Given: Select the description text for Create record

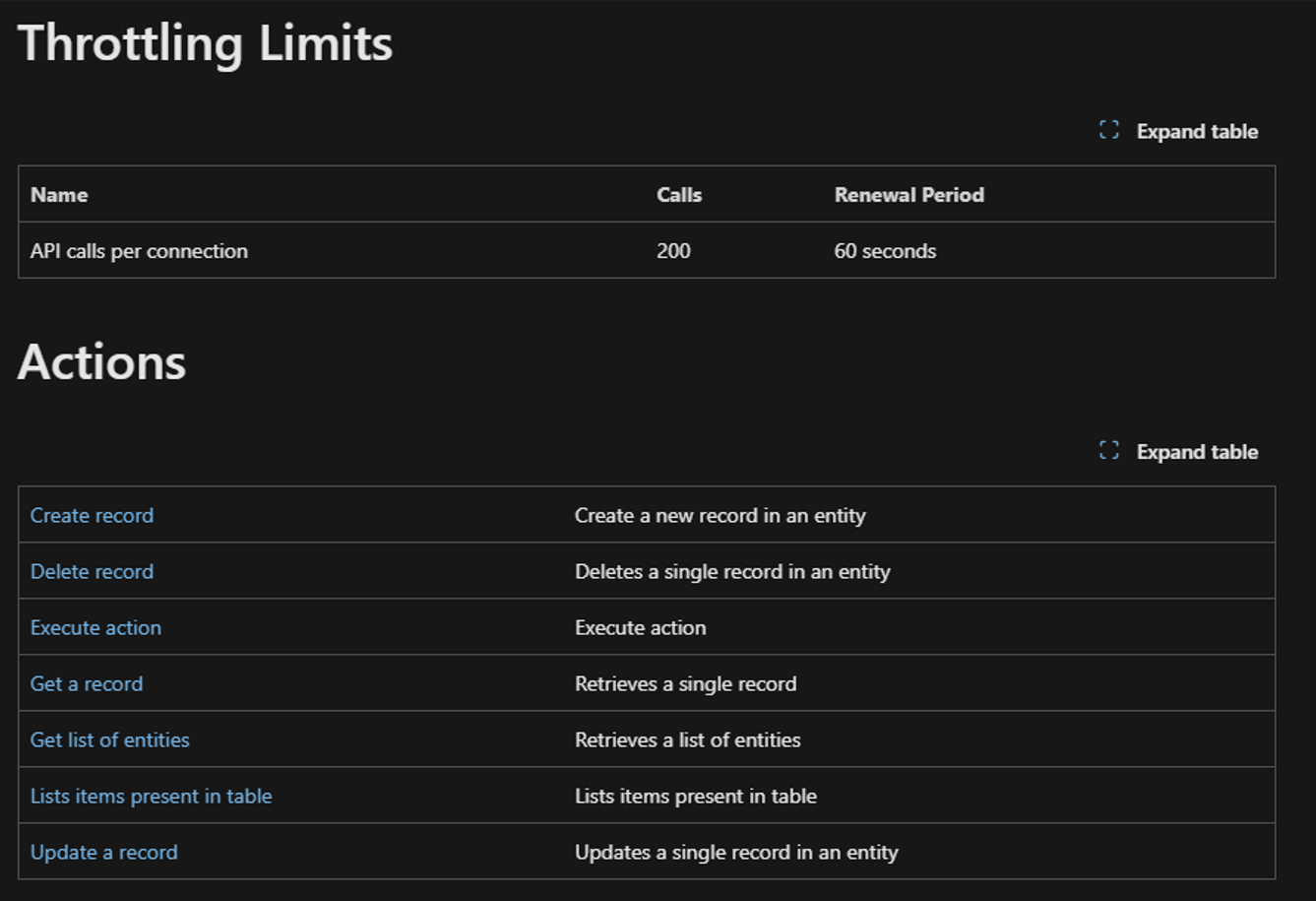Looking at the screenshot, I should 720,515.
